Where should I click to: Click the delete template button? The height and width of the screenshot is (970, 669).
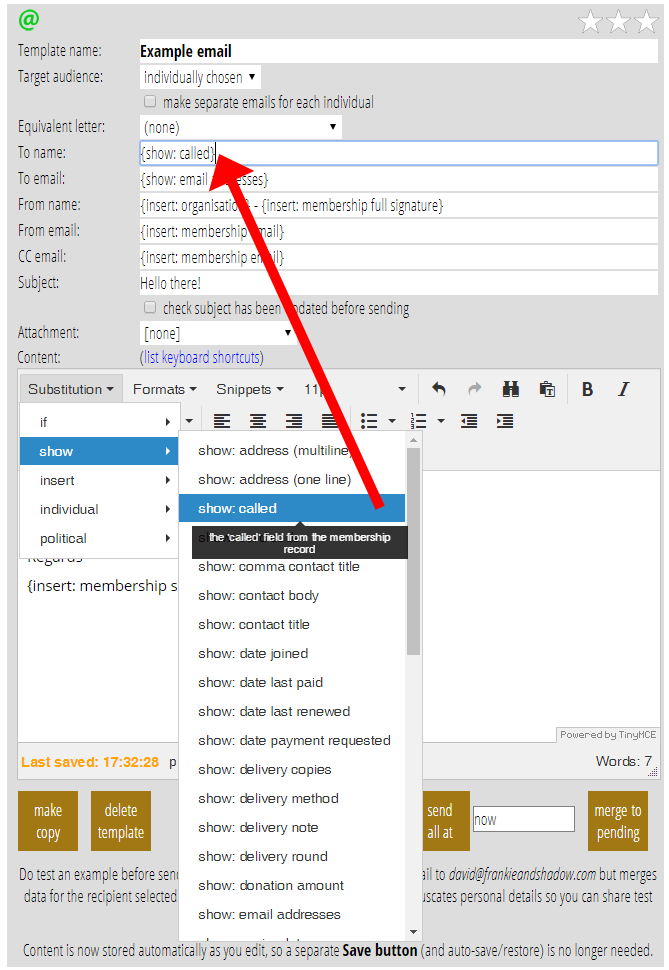(x=121, y=821)
